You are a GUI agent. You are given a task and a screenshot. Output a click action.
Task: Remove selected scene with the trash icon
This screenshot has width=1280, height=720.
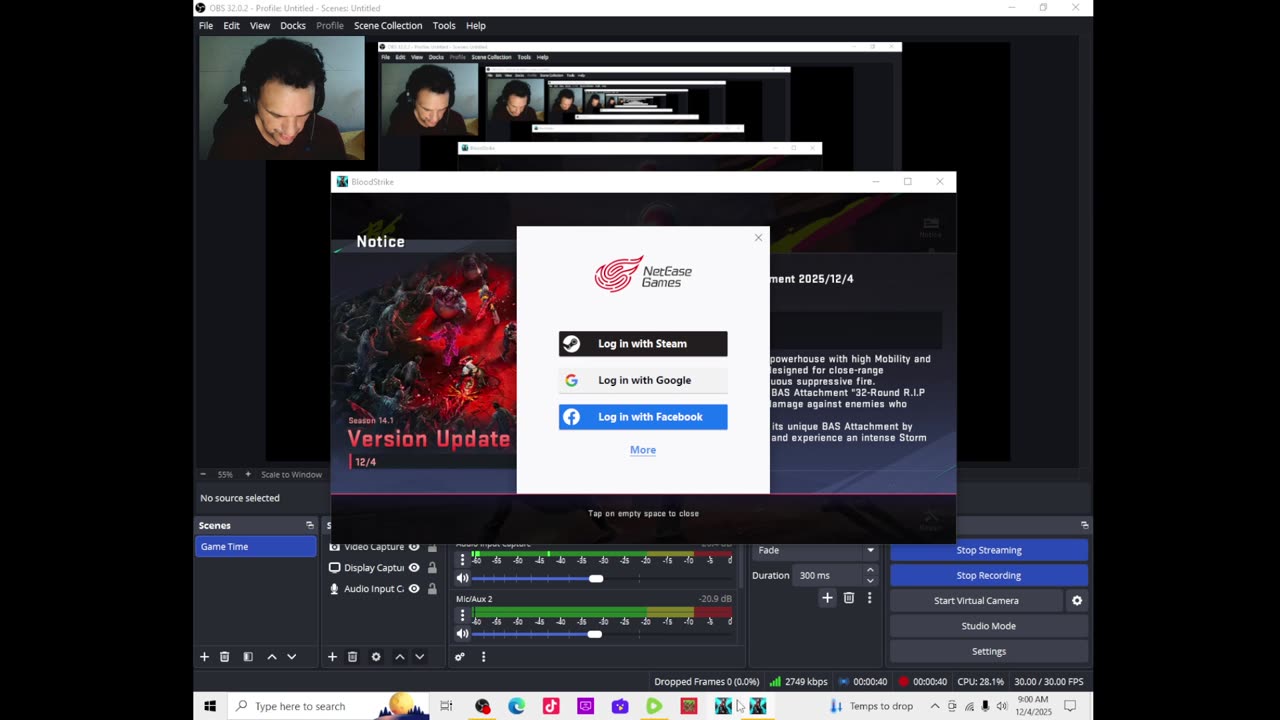(225, 657)
